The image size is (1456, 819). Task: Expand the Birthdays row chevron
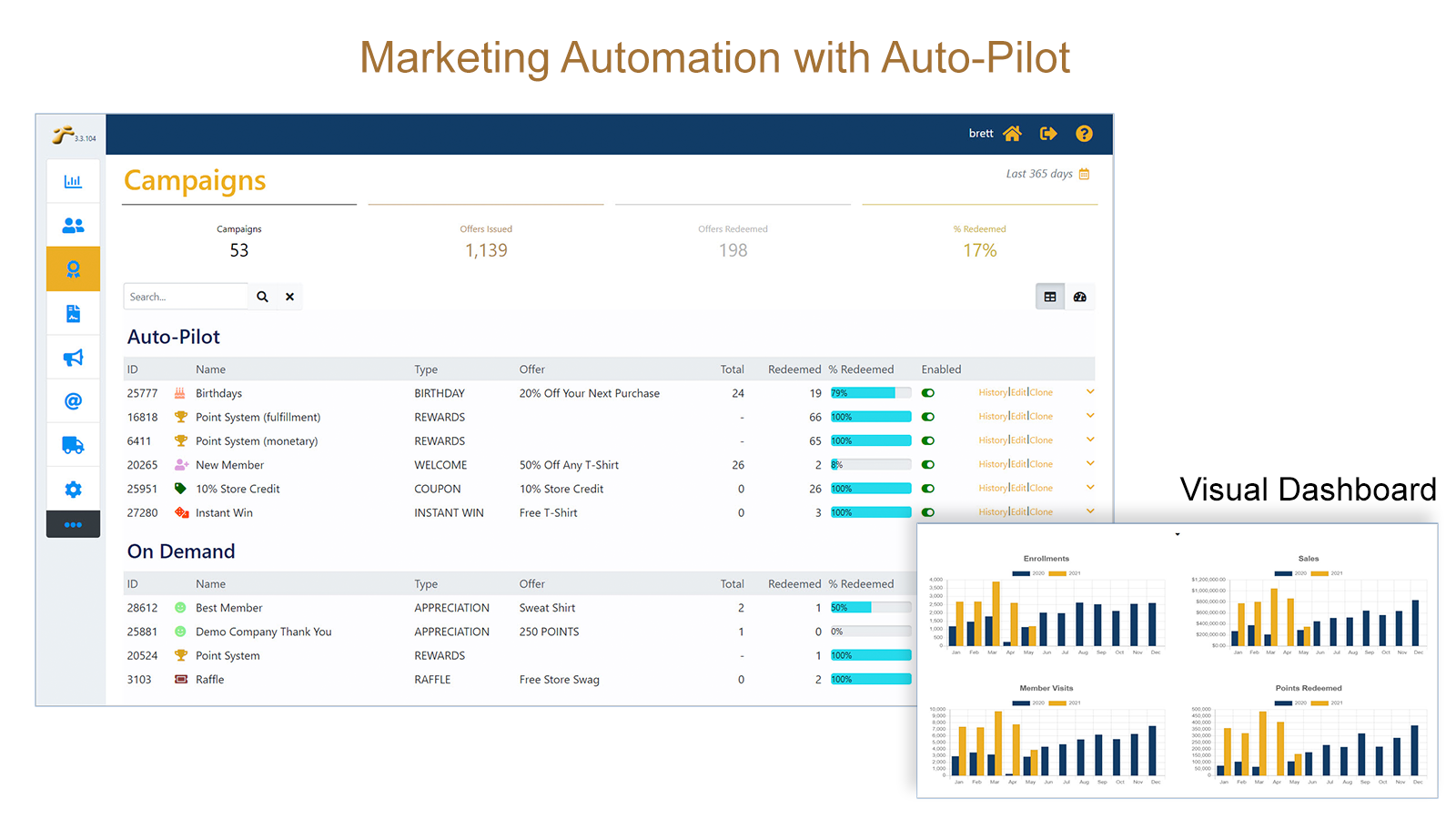click(x=1090, y=392)
